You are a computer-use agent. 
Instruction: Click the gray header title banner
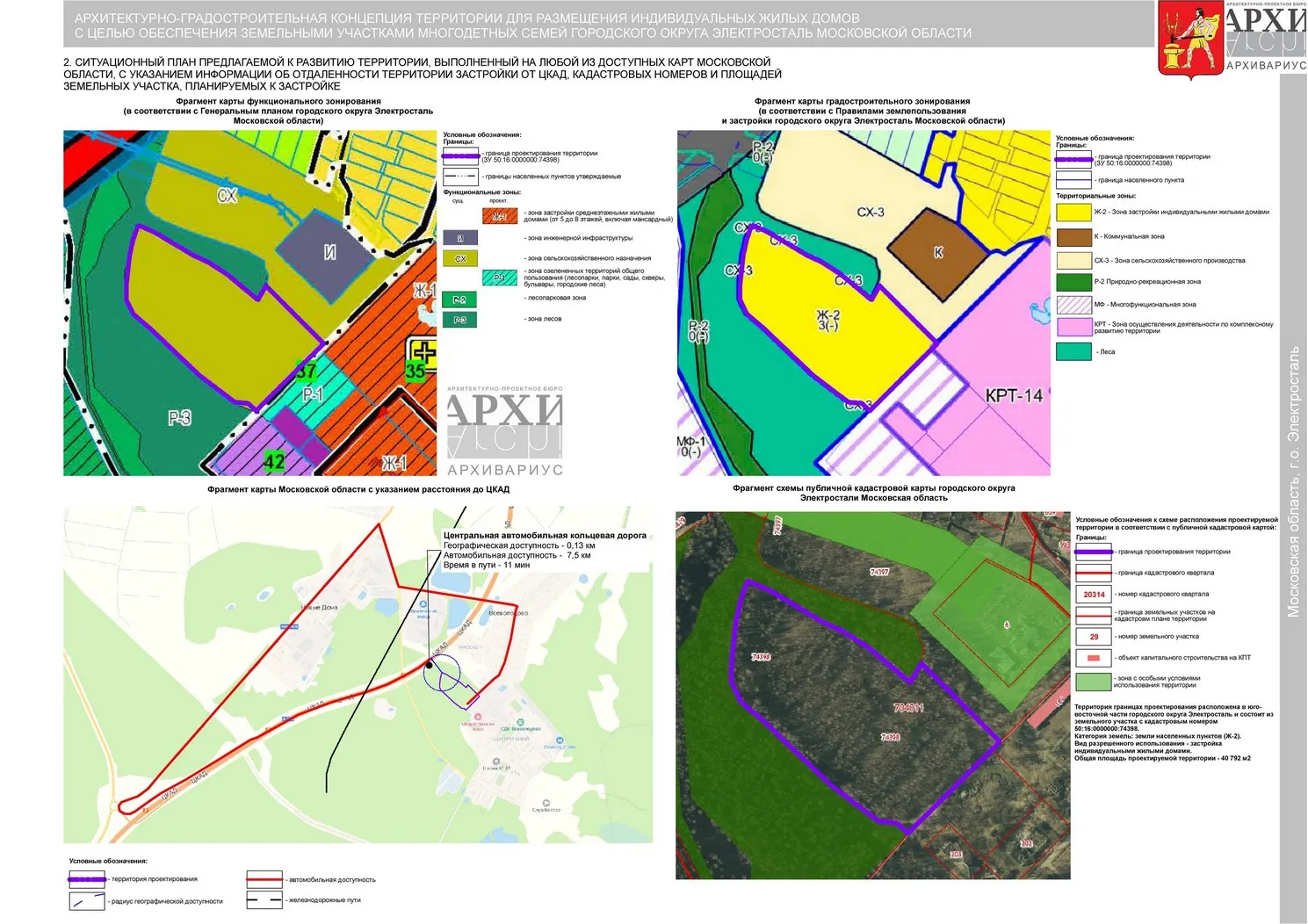tap(608, 25)
